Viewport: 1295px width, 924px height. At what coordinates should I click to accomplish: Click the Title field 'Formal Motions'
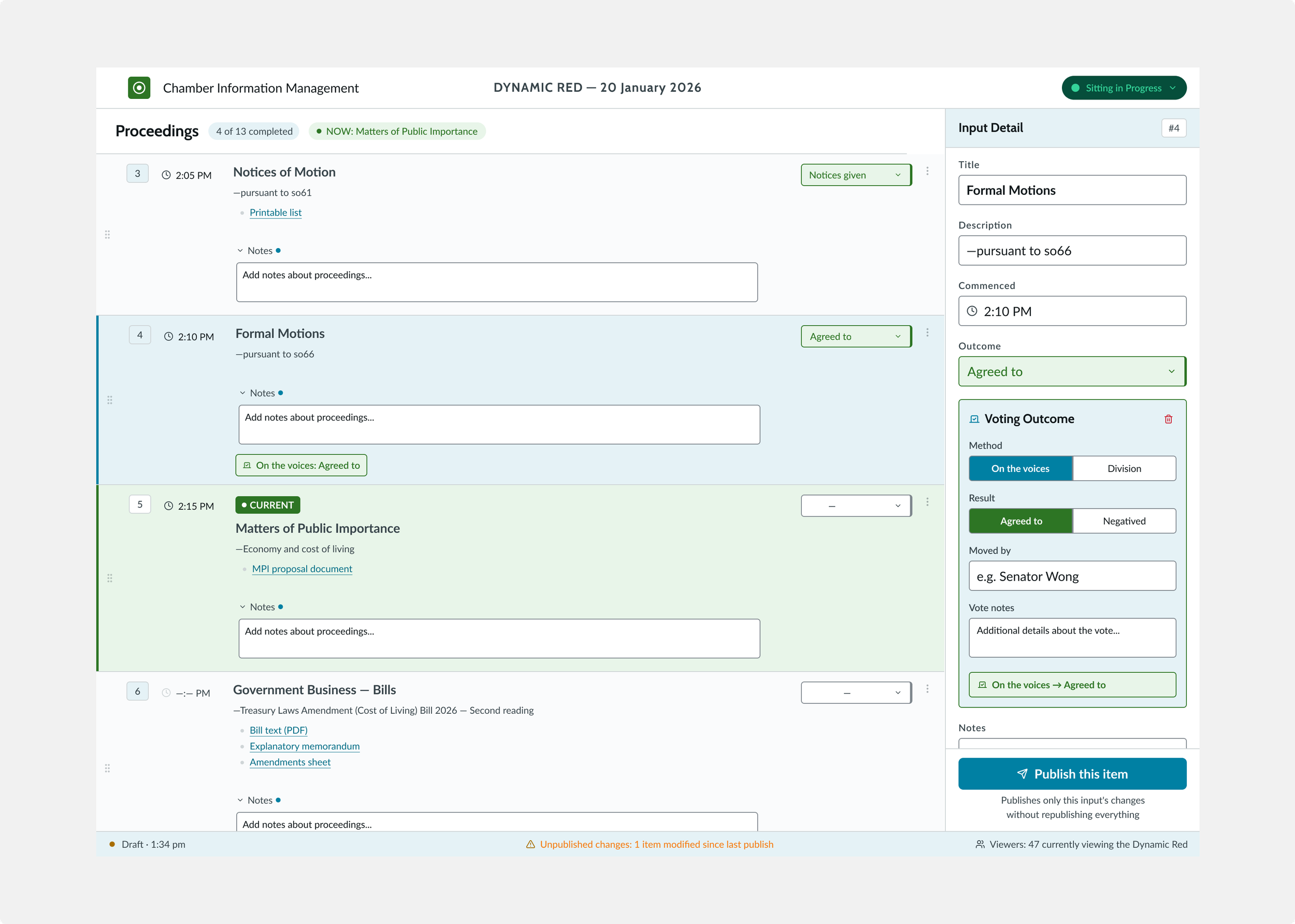tap(1072, 190)
